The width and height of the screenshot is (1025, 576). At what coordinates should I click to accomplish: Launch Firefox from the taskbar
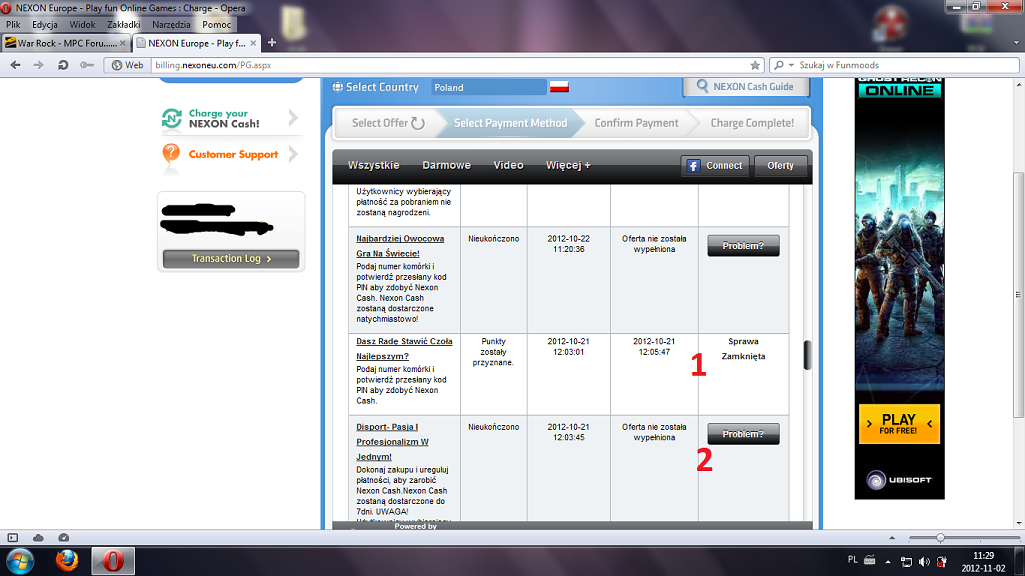pyautogui.click(x=67, y=560)
